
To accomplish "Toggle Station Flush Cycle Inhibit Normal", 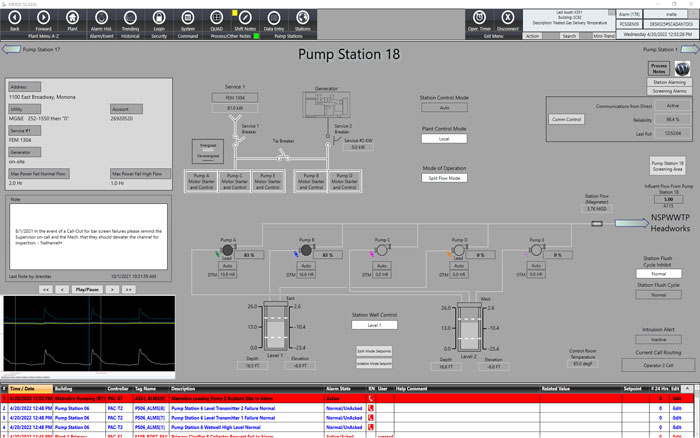I will click(x=658, y=273).
